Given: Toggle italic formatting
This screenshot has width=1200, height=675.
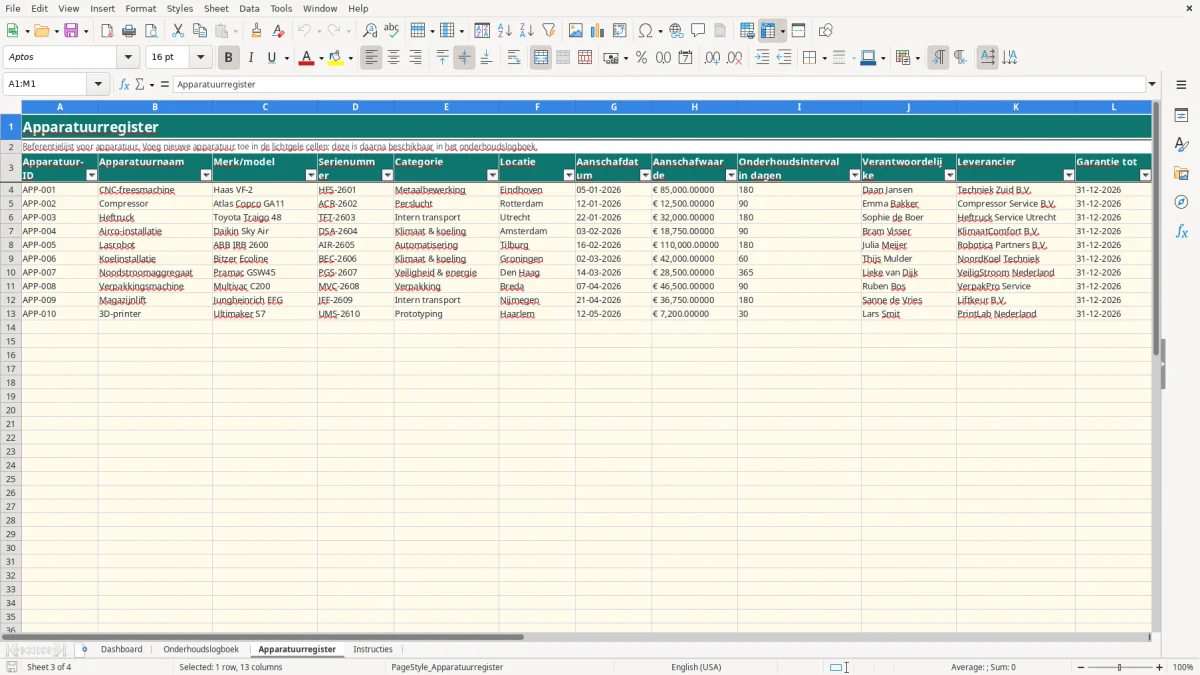Looking at the screenshot, I should [250, 58].
